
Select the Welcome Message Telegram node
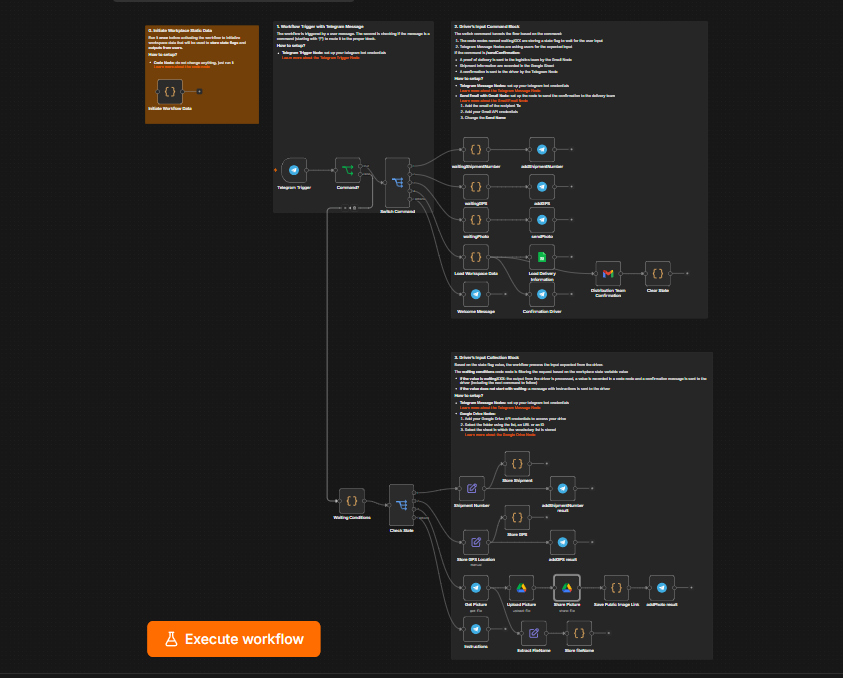tap(476, 294)
